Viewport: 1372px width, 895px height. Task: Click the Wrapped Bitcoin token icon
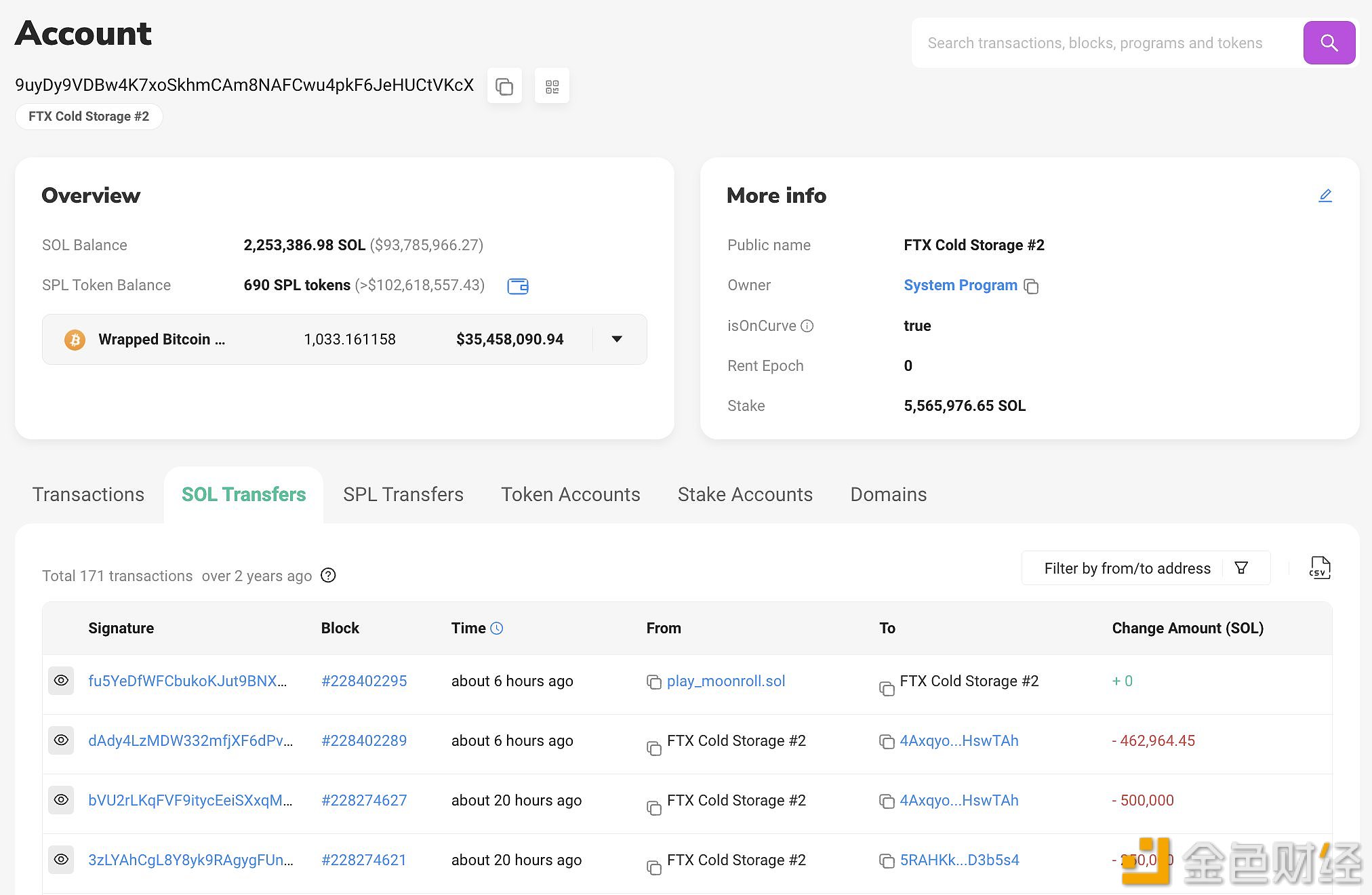point(75,339)
